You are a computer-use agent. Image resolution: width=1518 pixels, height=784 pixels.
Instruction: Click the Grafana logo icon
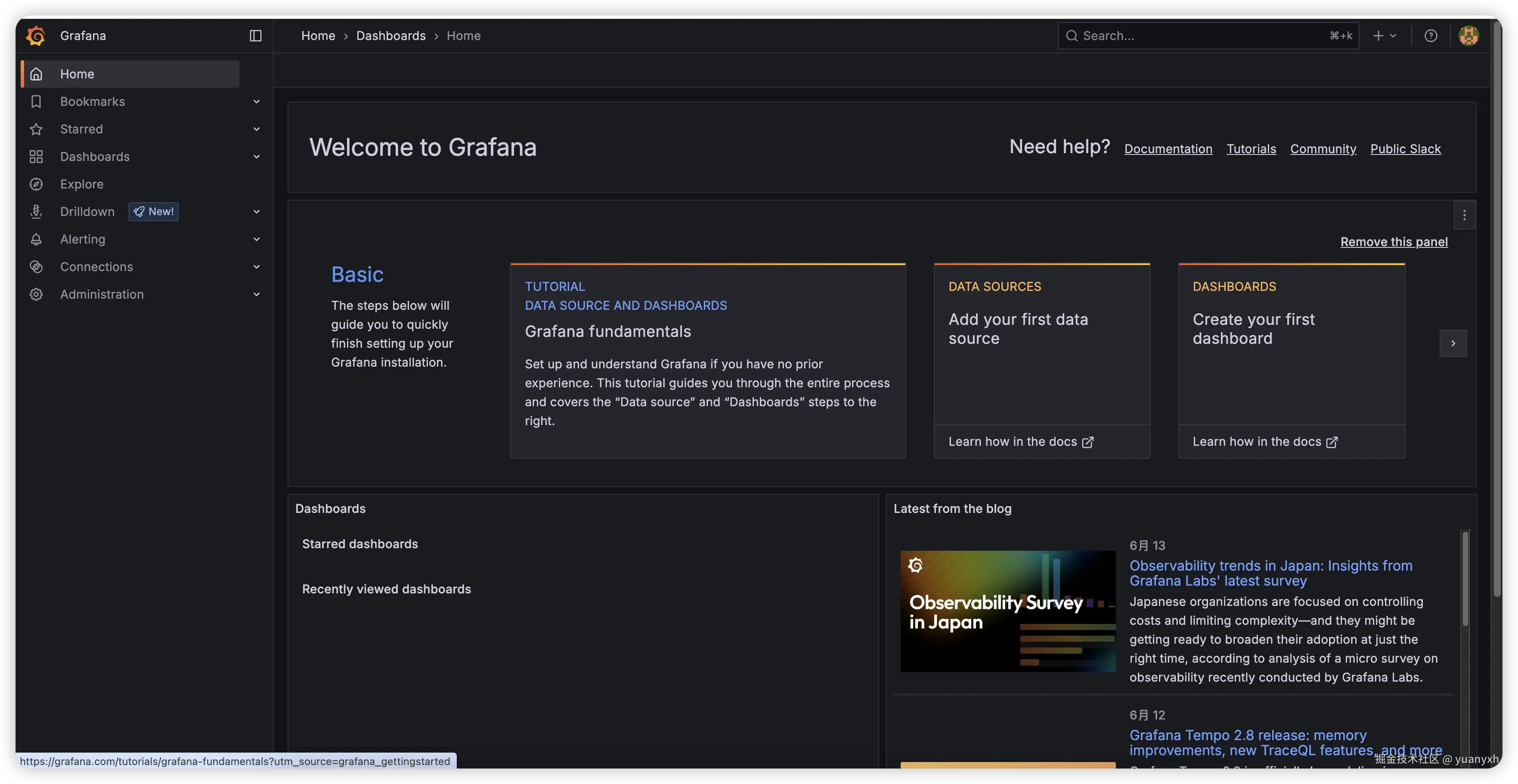[x=35, y=35]
